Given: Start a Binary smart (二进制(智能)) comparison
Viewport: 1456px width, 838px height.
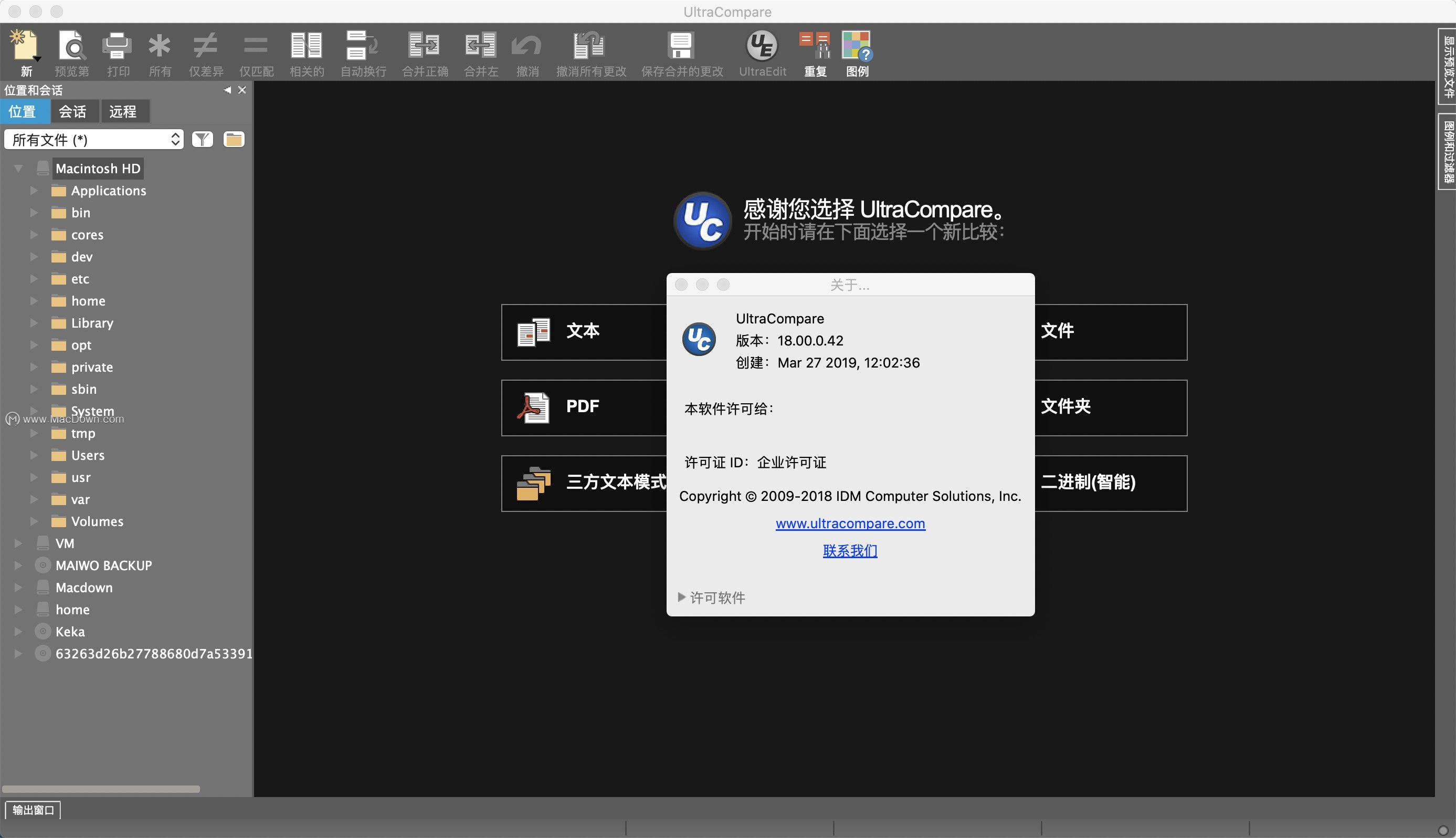Looking at the screenshot, I should (1111, 484).
